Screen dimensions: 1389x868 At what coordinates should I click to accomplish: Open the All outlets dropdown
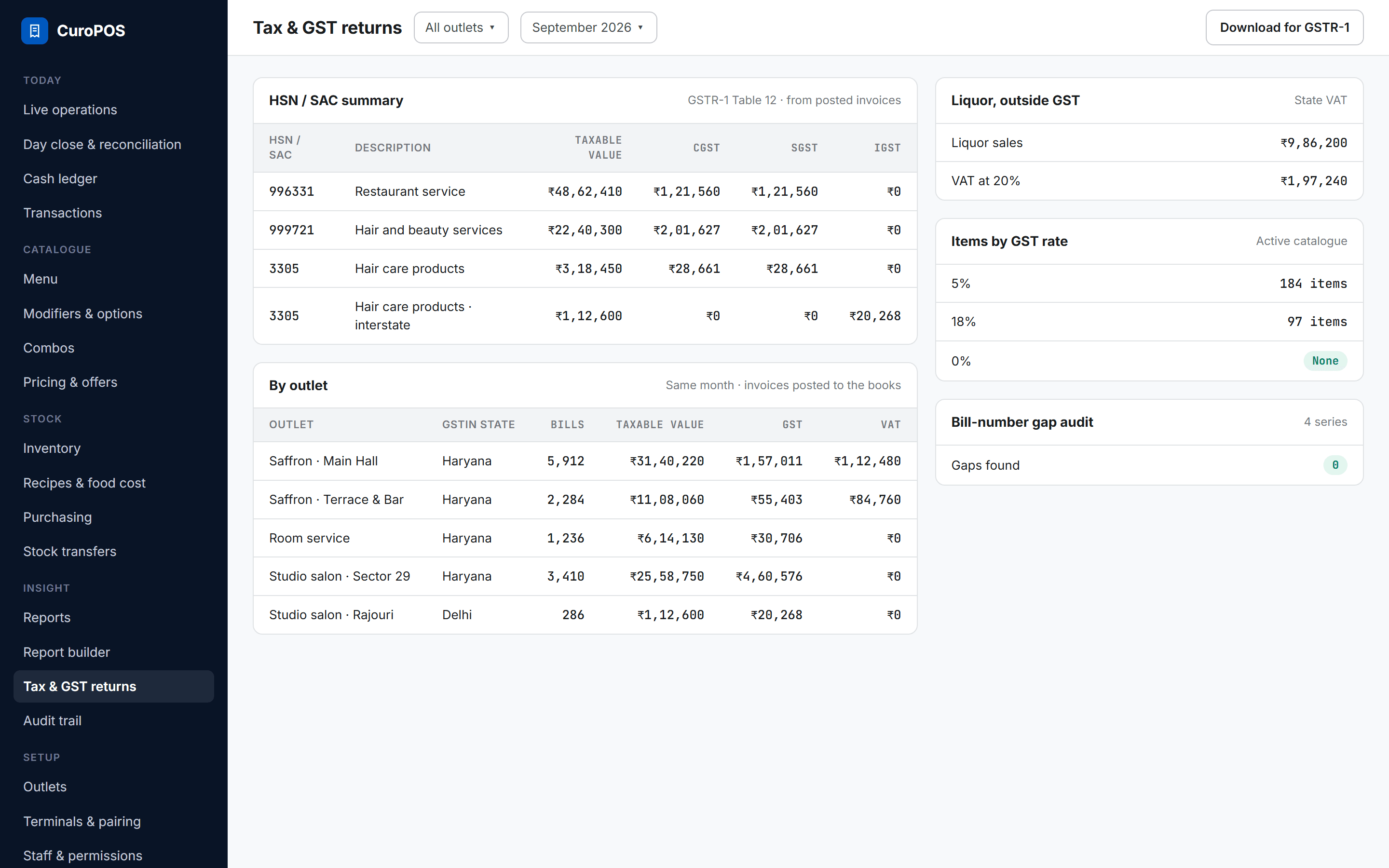click(x=461, y=27)
